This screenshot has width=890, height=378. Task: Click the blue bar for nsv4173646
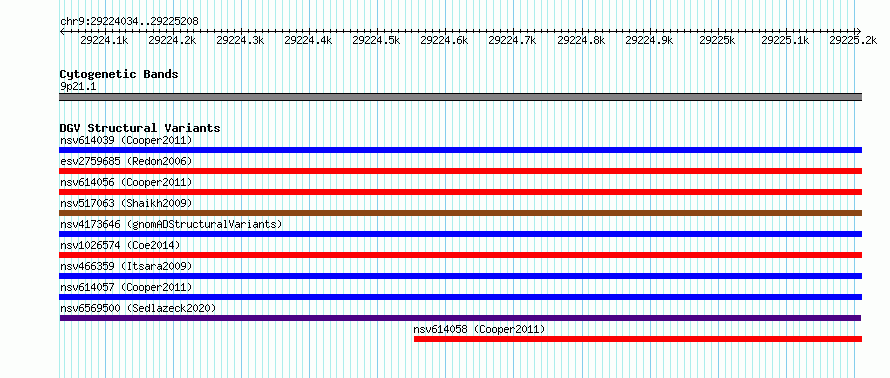point(460,234)
